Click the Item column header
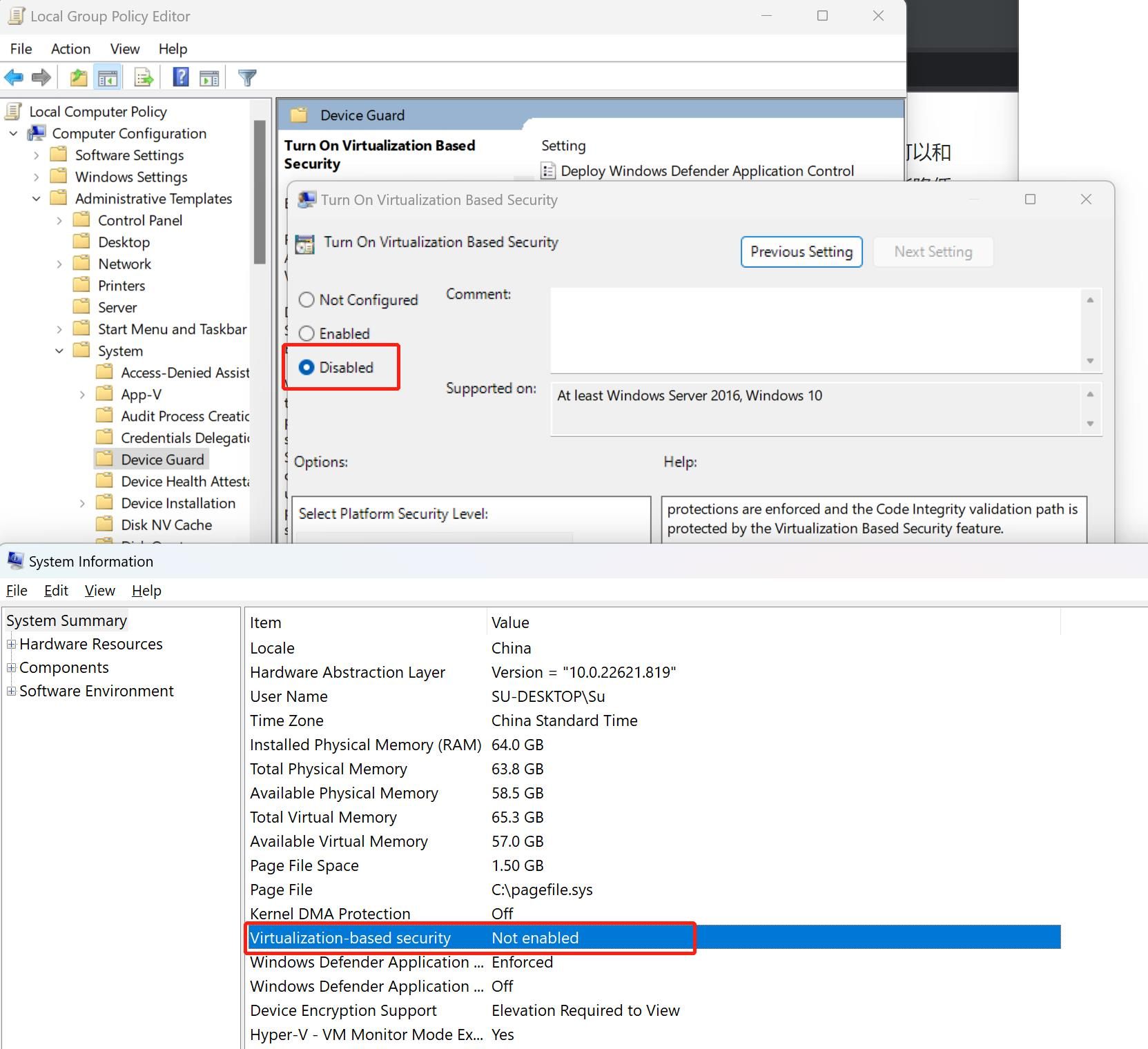Screen dimensions: 1148x1049 [366, 622]
